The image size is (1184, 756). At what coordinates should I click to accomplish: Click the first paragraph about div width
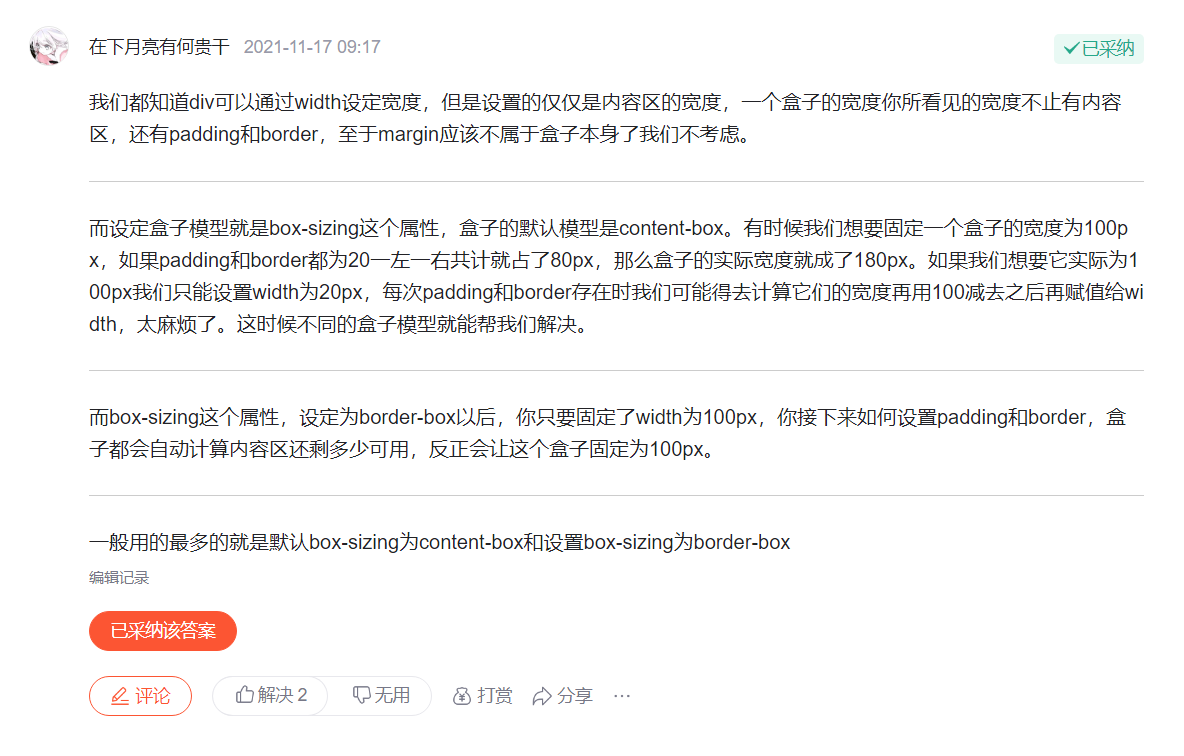pyautogui.click(x=605, y=118)
